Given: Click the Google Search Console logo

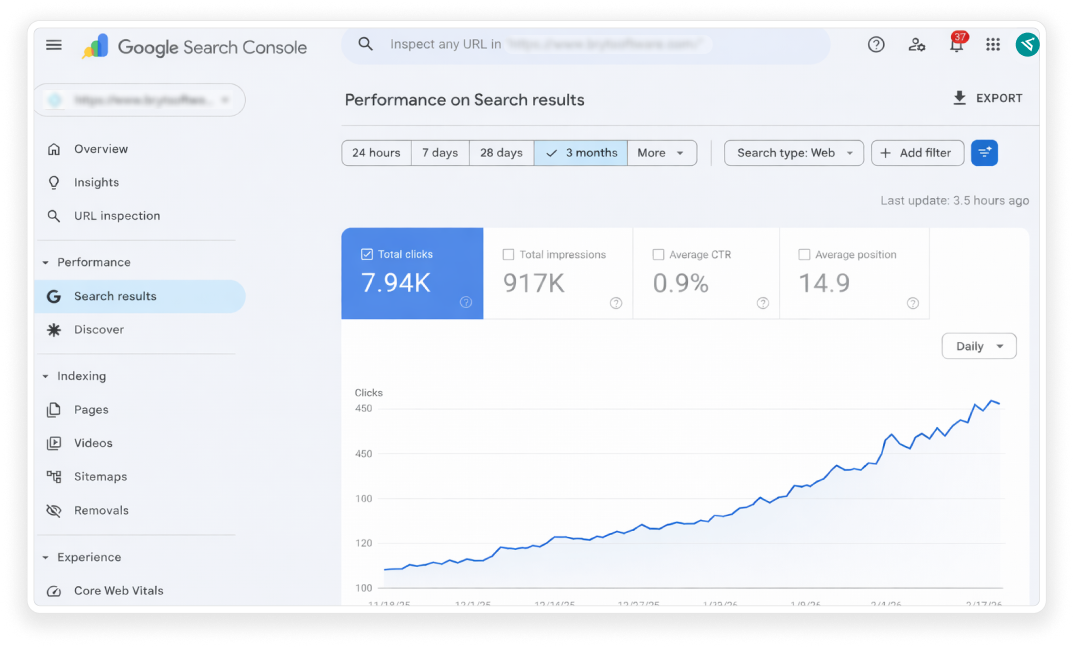Looking at the screenshot, I should click(x=191, y=46).
